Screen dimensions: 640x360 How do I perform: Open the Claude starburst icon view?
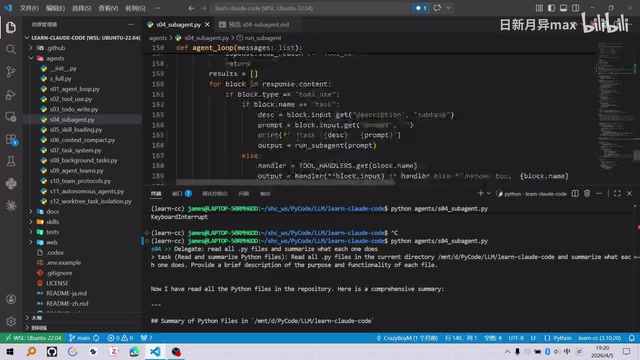tap(11, 205)
